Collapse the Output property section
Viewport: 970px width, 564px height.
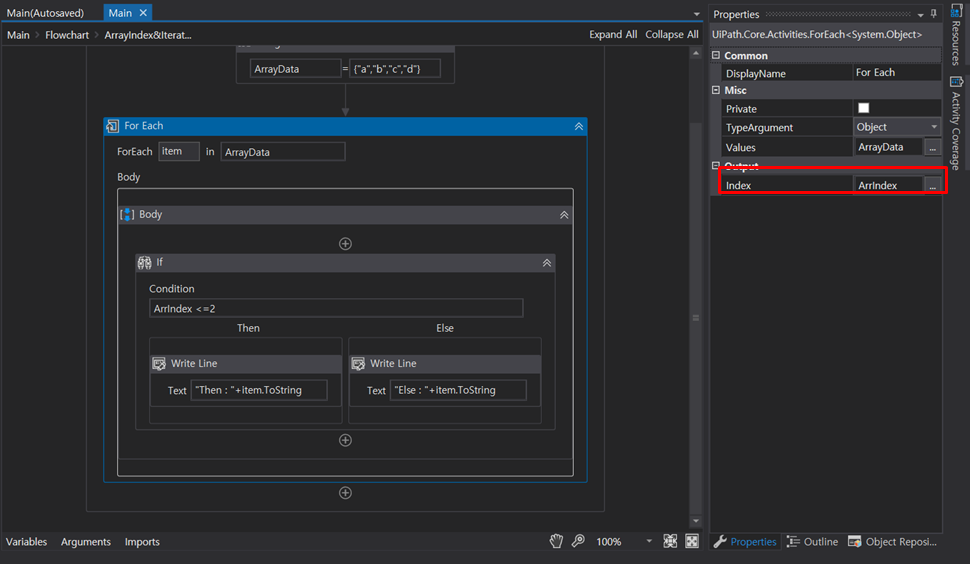click(716, 165)
